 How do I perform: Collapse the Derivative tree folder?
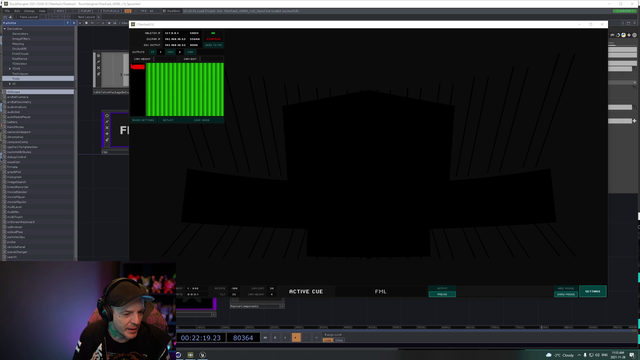point(5,29)
